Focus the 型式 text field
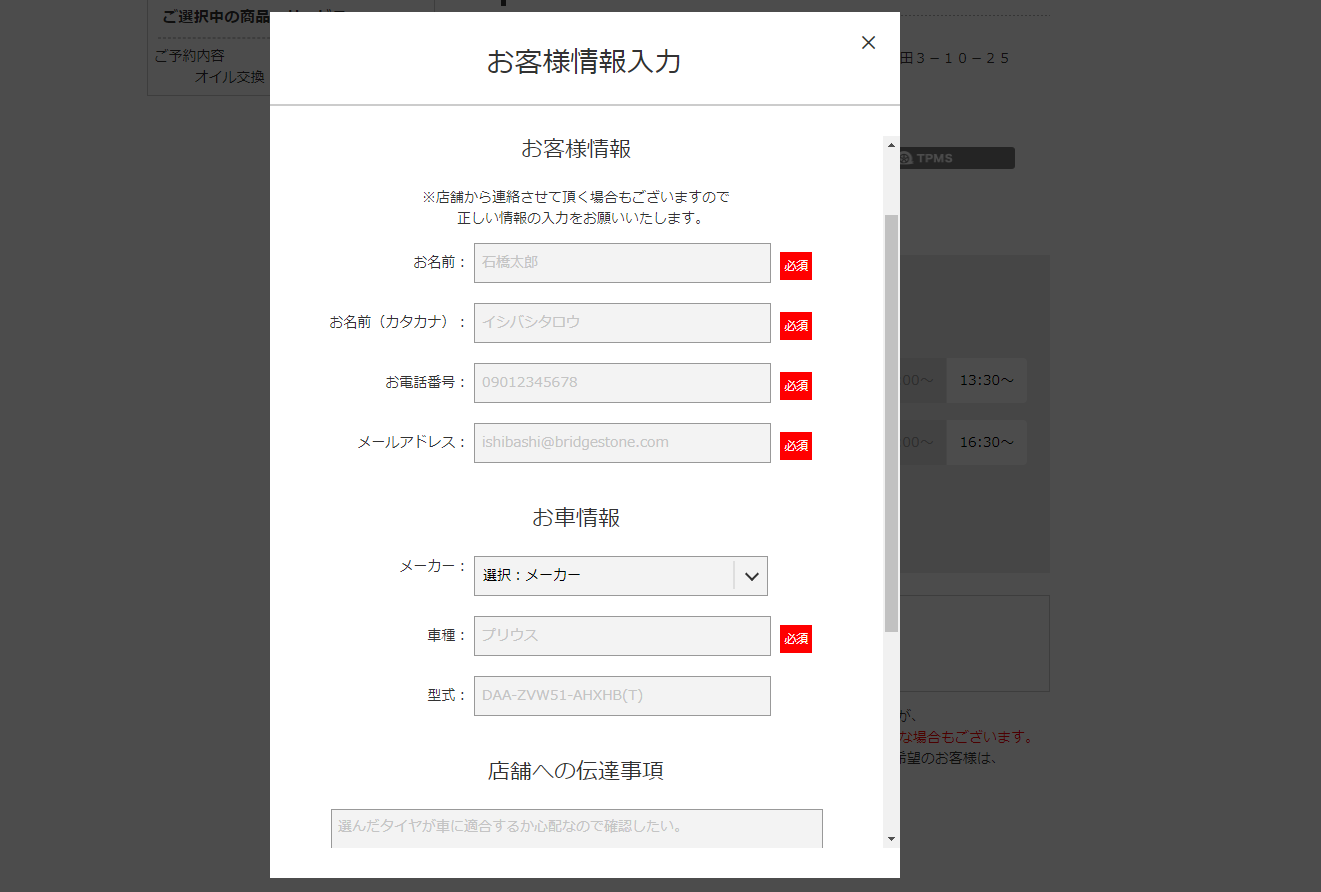Viewport: 1321px width, 892px height. pyautogui.click(x=622, y=696)
